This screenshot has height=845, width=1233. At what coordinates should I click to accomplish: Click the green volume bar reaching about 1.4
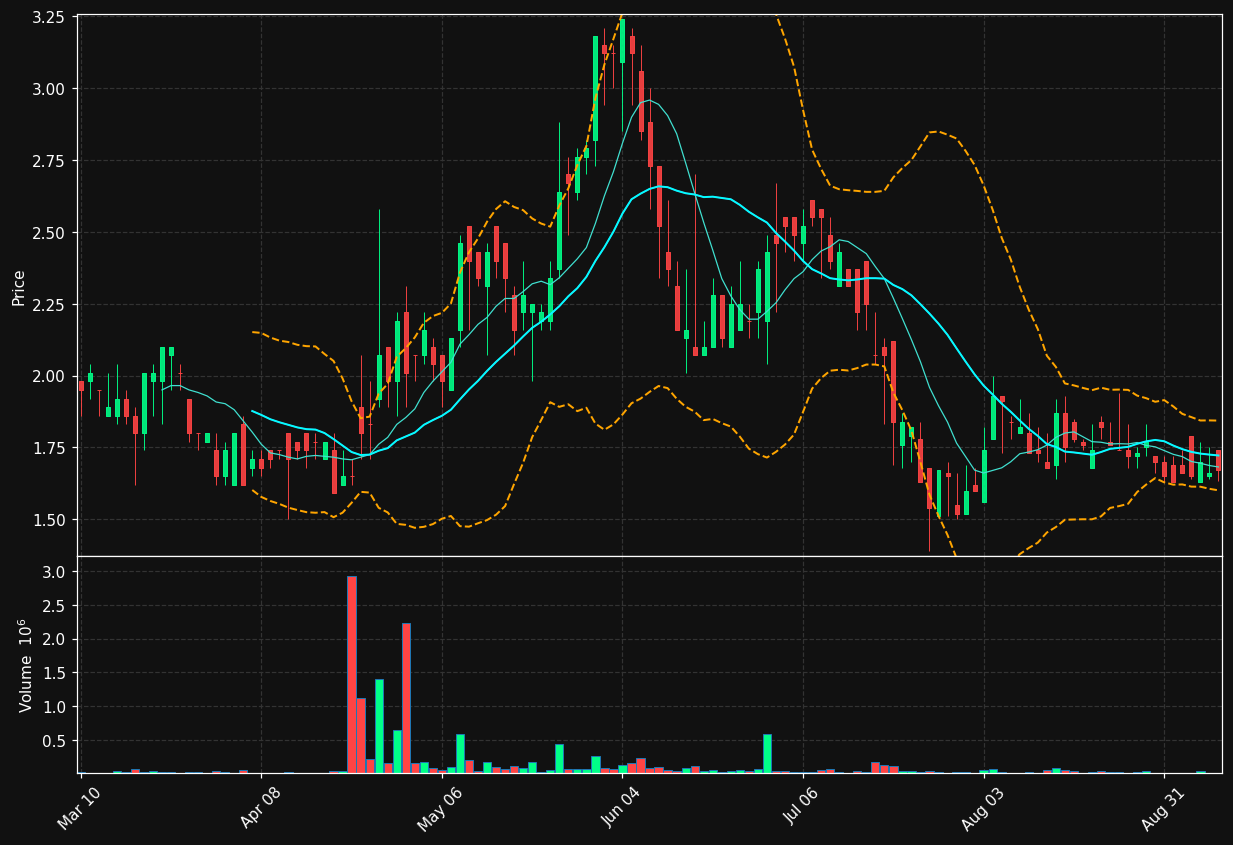point(379,726)
